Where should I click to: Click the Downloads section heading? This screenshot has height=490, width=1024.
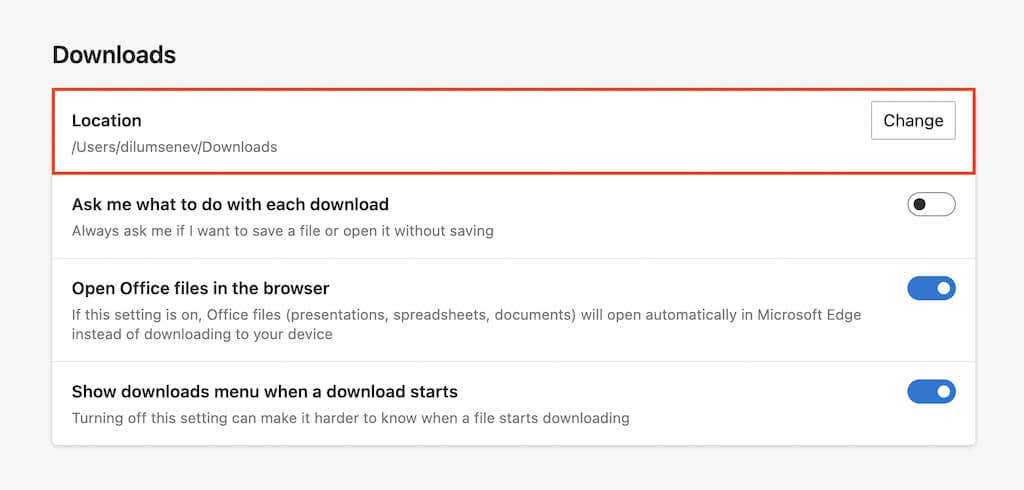pos(114,55)
